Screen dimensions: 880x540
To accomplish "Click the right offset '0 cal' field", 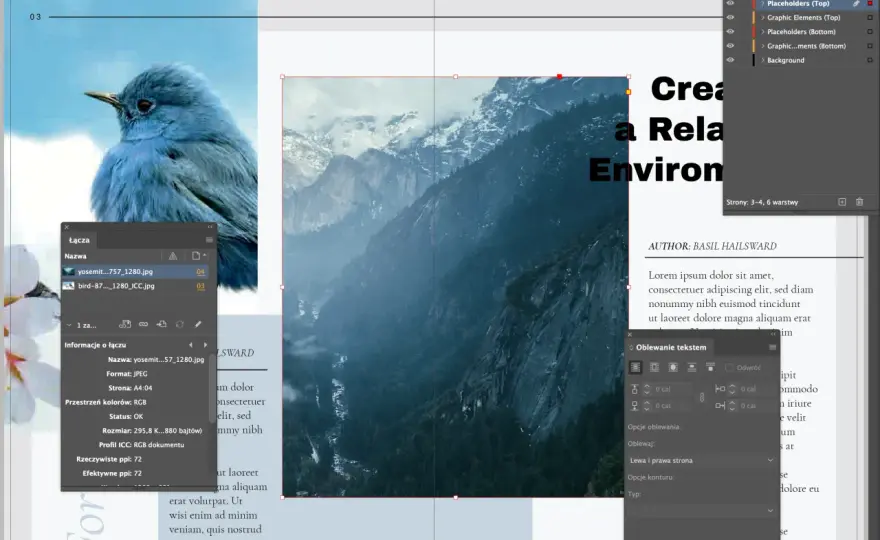I will [x=757, y=405].
